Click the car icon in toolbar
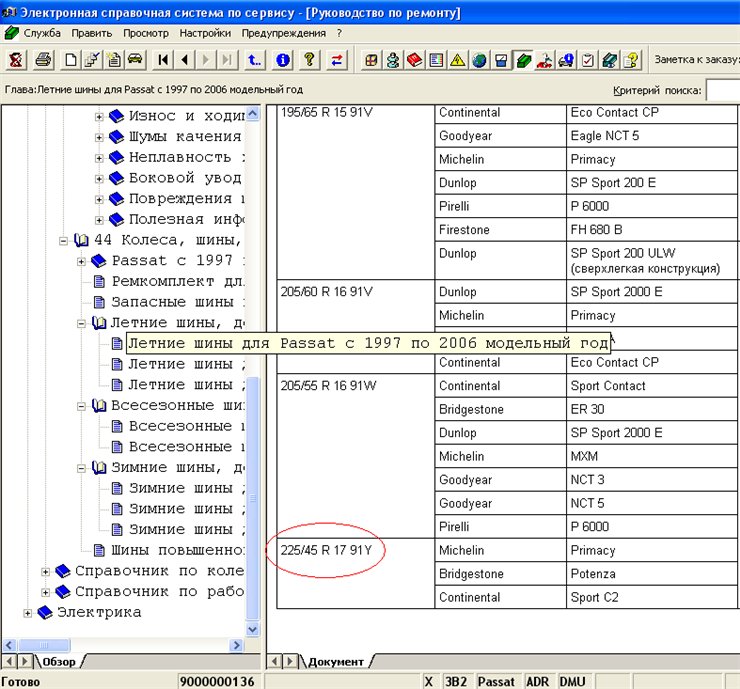 tap(135, 60)
